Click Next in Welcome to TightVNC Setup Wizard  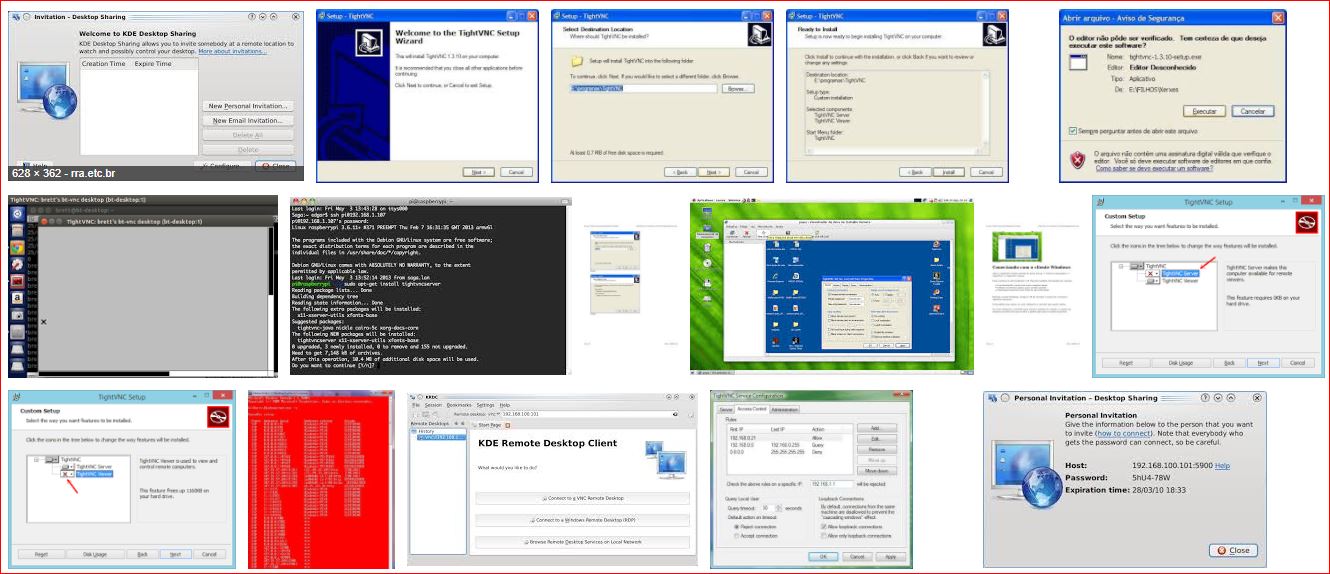click(477, 172)
